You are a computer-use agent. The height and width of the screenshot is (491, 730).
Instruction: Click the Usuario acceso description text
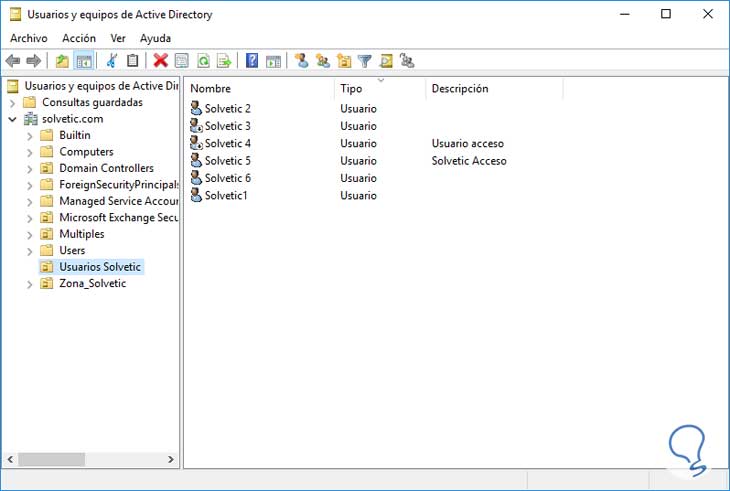click(x=467, y=143)
